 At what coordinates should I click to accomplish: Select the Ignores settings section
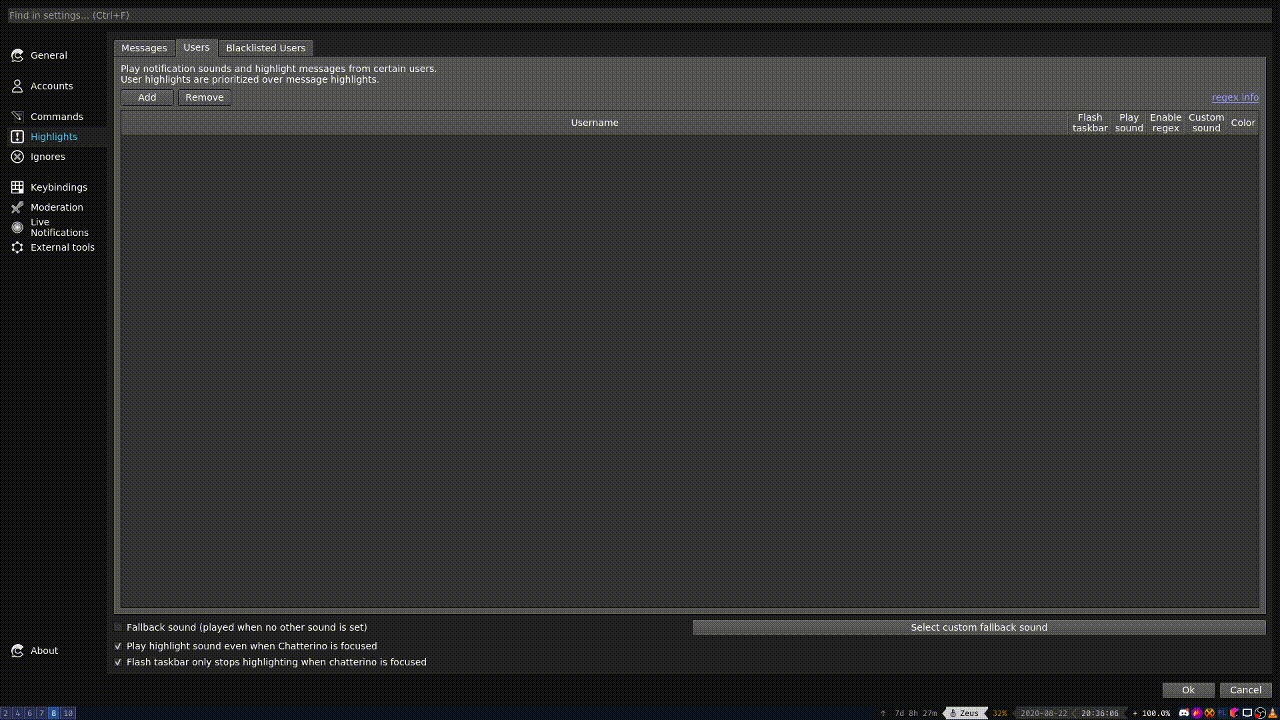pyautogui.click(x=47, y=156)
